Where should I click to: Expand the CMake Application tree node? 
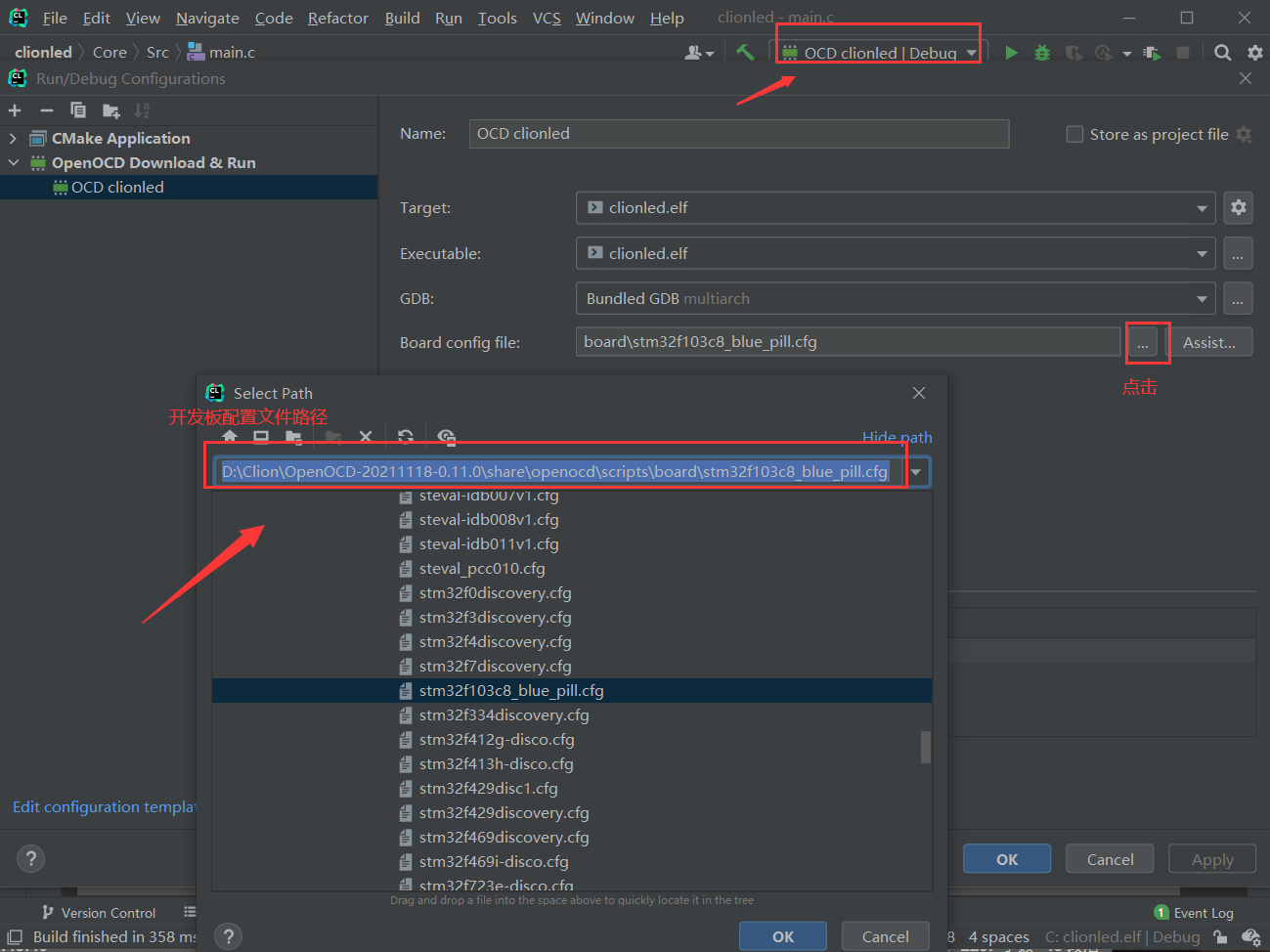(x=13, y=139)
